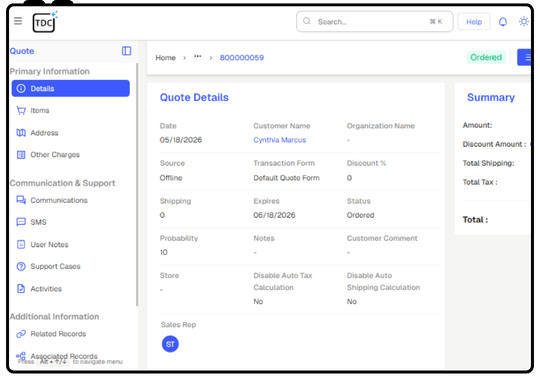Click the search magnifier icon
Screen dimensions: 540x384
point(307,21)
